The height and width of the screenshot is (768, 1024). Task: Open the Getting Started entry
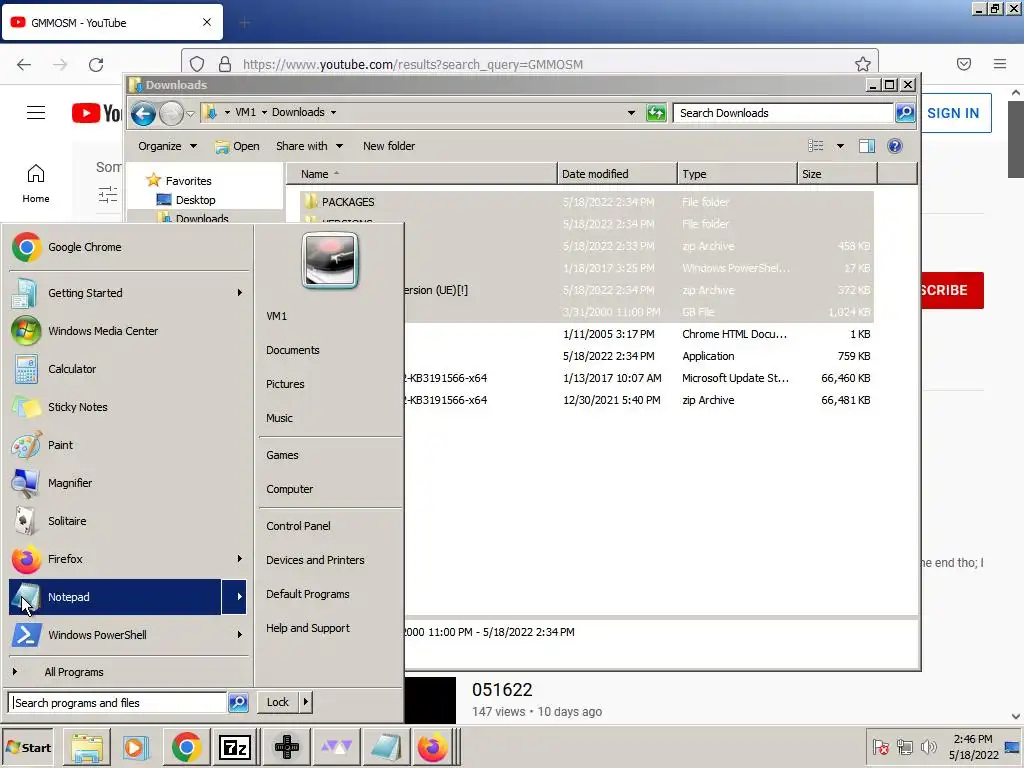129,293
